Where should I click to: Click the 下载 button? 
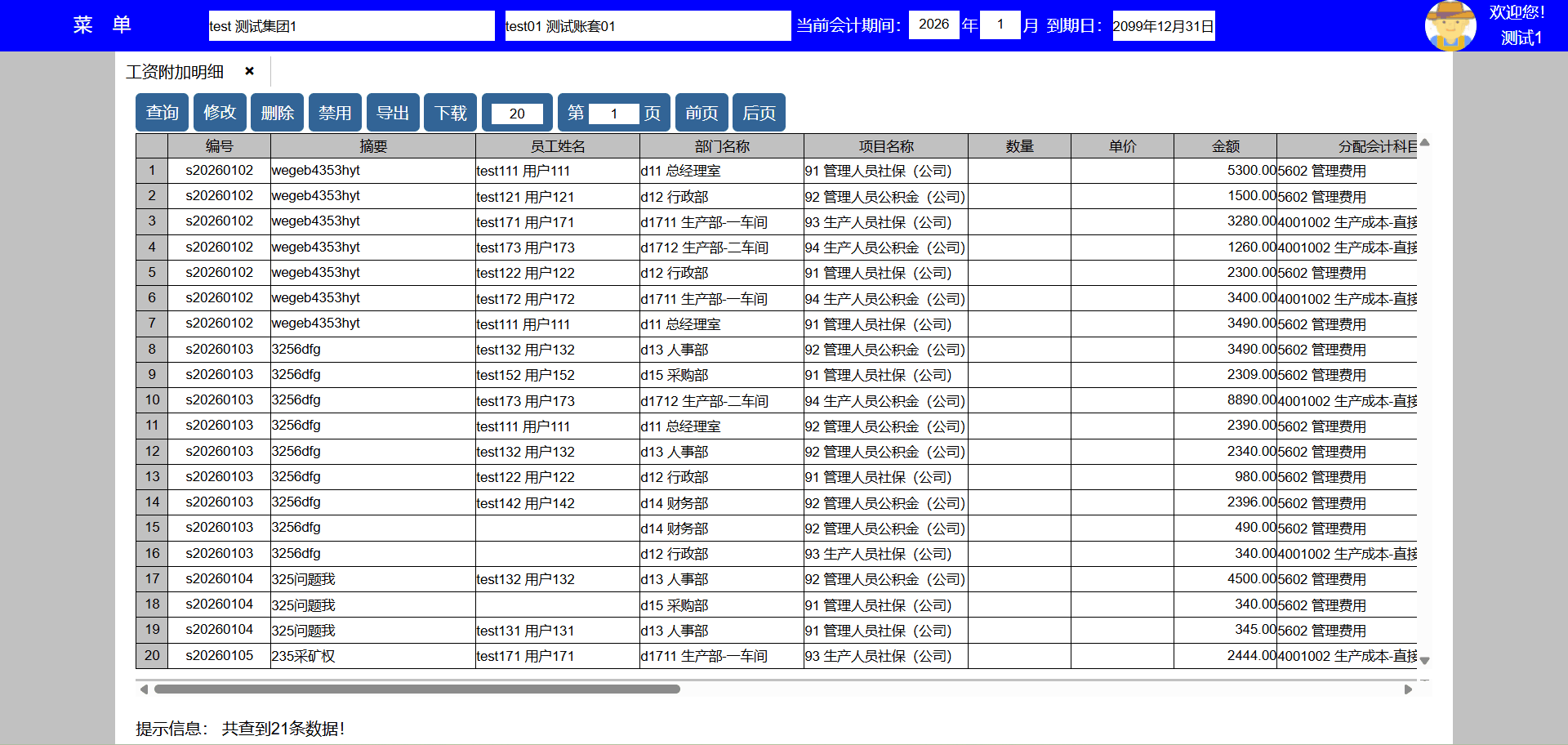(451, 113)
